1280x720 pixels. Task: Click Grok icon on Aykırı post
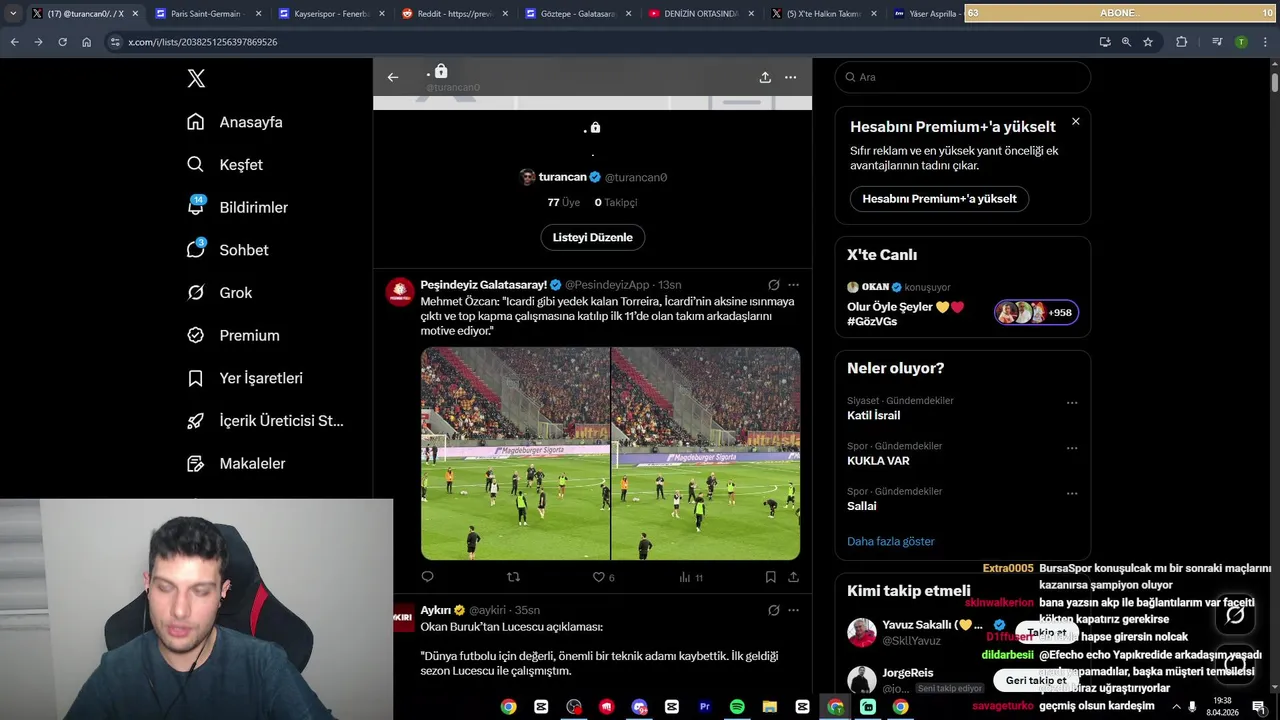point(773,610)
